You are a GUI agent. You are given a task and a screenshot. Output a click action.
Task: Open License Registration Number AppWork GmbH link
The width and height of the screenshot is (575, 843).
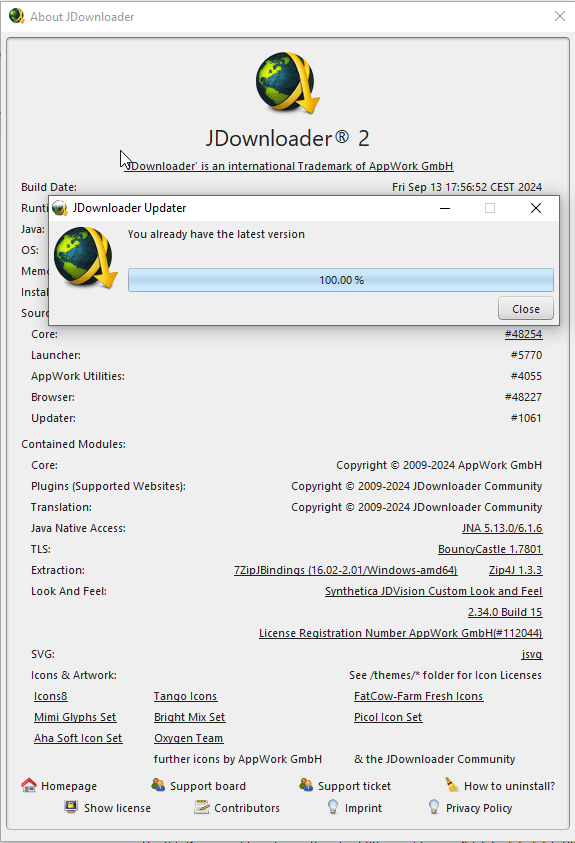coord(400,633)
